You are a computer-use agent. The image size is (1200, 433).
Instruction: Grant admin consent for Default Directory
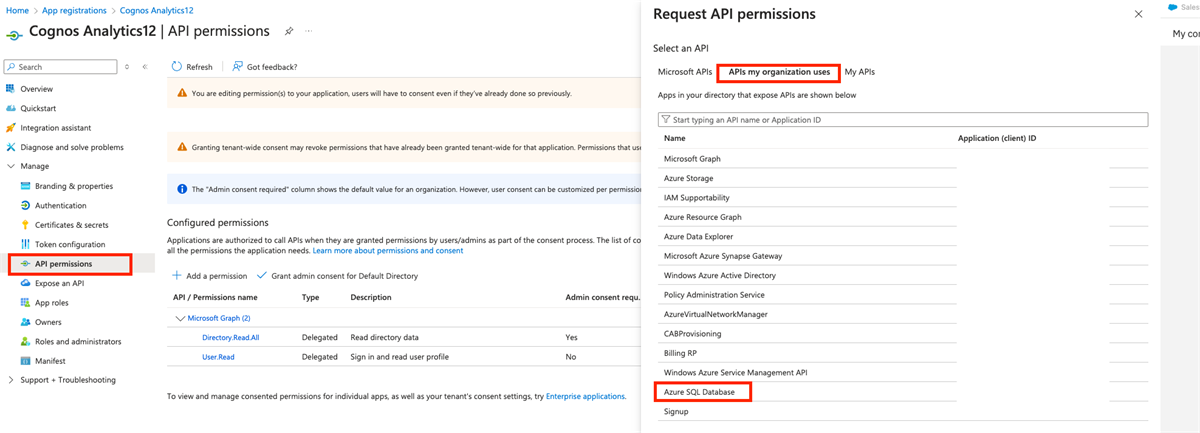coord(338,276)
